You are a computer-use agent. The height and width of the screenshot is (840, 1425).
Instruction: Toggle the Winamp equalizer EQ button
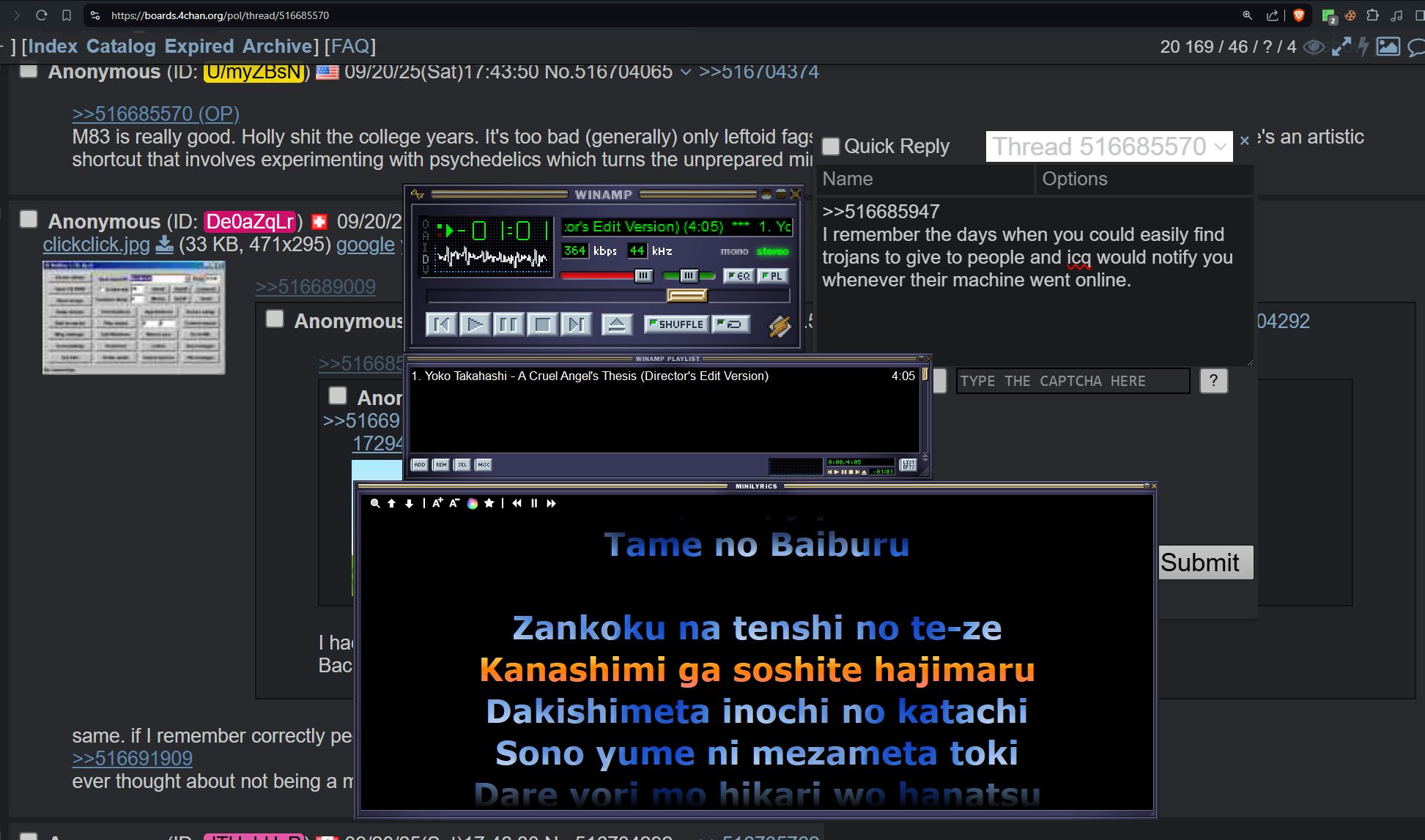click(x=738, y=276)
